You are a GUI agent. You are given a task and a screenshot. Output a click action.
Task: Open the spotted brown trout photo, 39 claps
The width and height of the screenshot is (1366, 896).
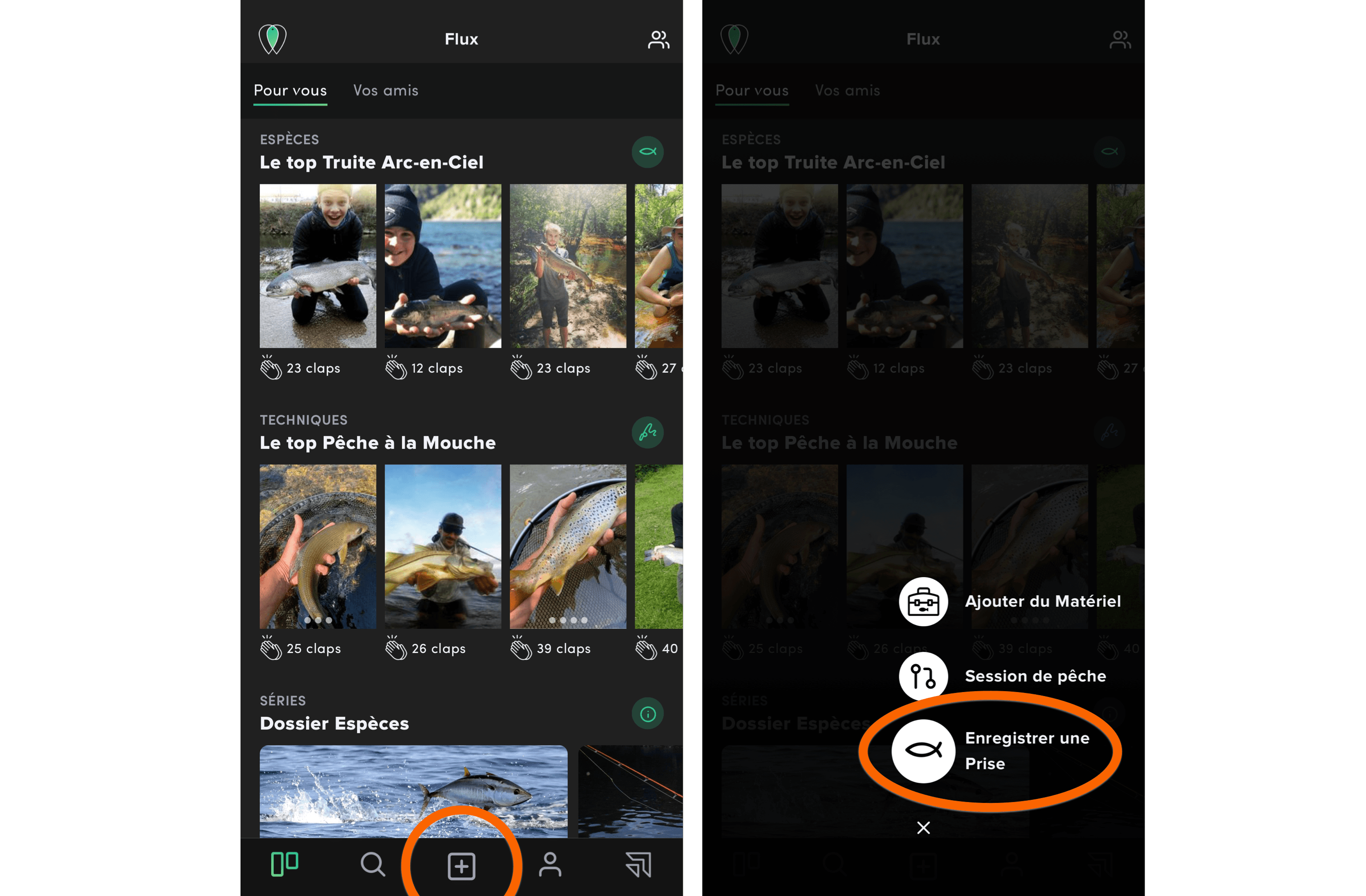pos(568,546)
